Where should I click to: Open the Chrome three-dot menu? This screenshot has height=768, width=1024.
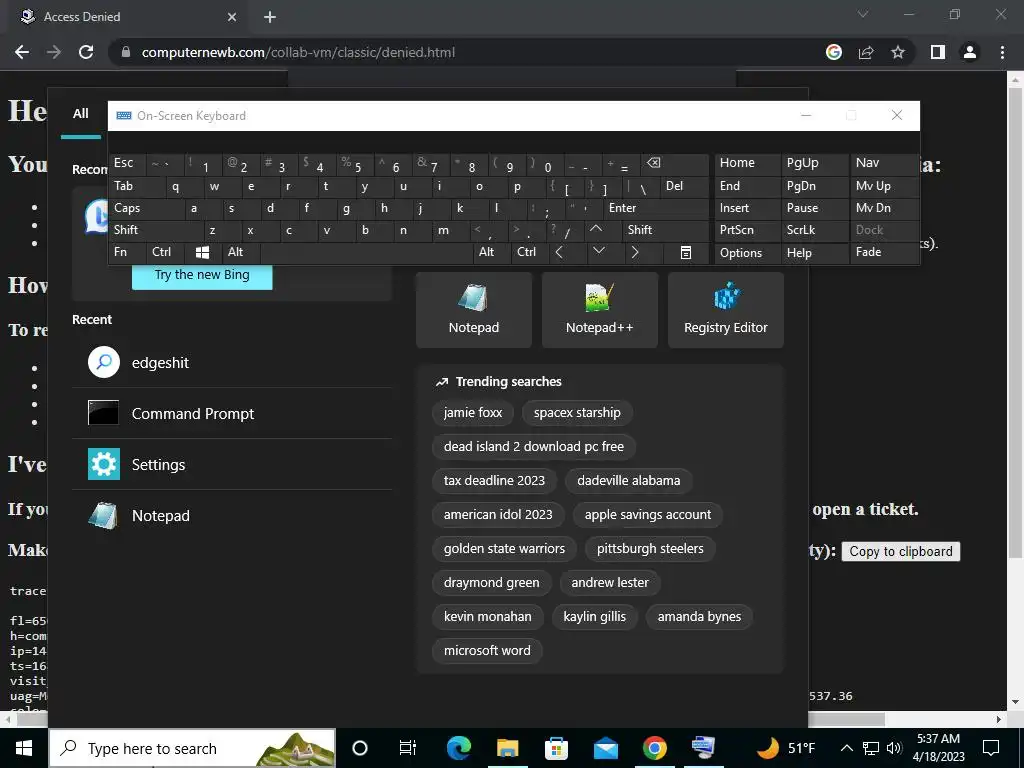click(1002, 52)
